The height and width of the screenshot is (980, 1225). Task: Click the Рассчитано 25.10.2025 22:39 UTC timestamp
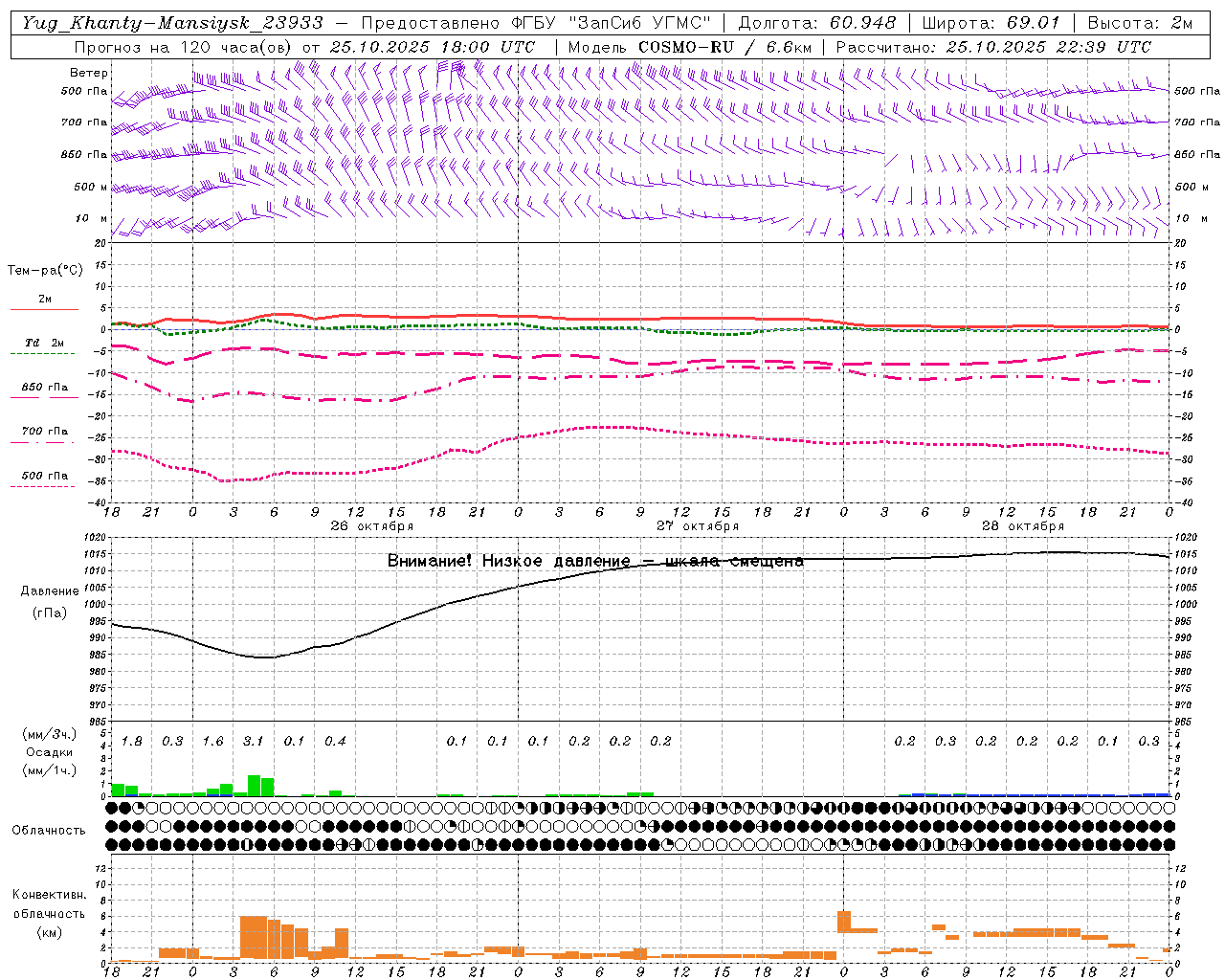pyautogui.click(x=993, y=47)
